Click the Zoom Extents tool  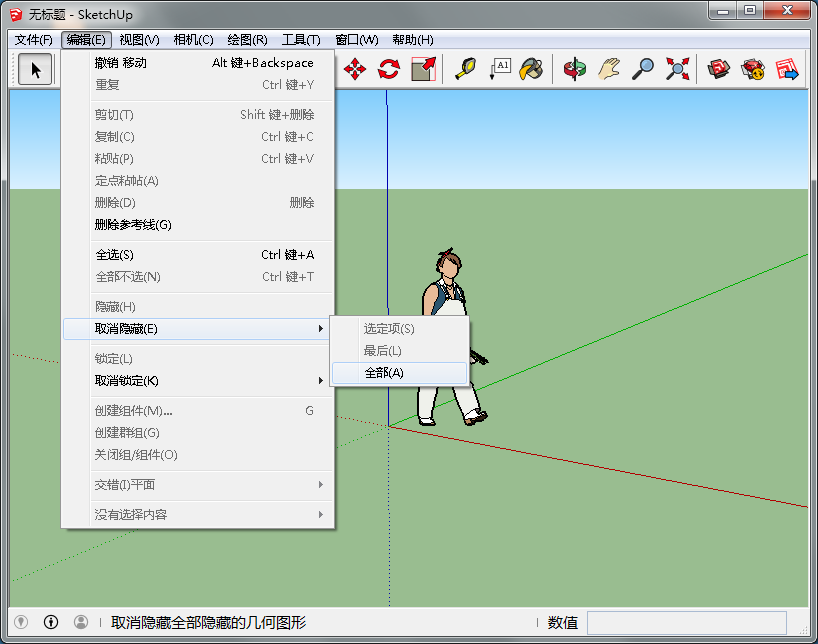point(678,69)
